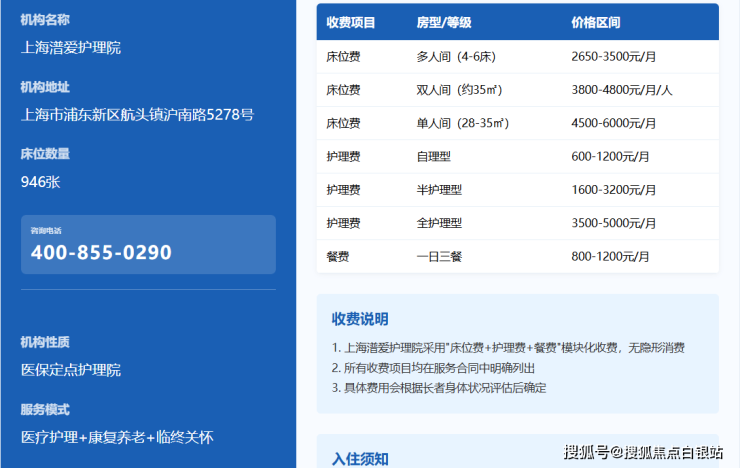Viewport: 740px width, 468px height.
Task: Click the 价格区间 column header
Action: coord(596,23)
